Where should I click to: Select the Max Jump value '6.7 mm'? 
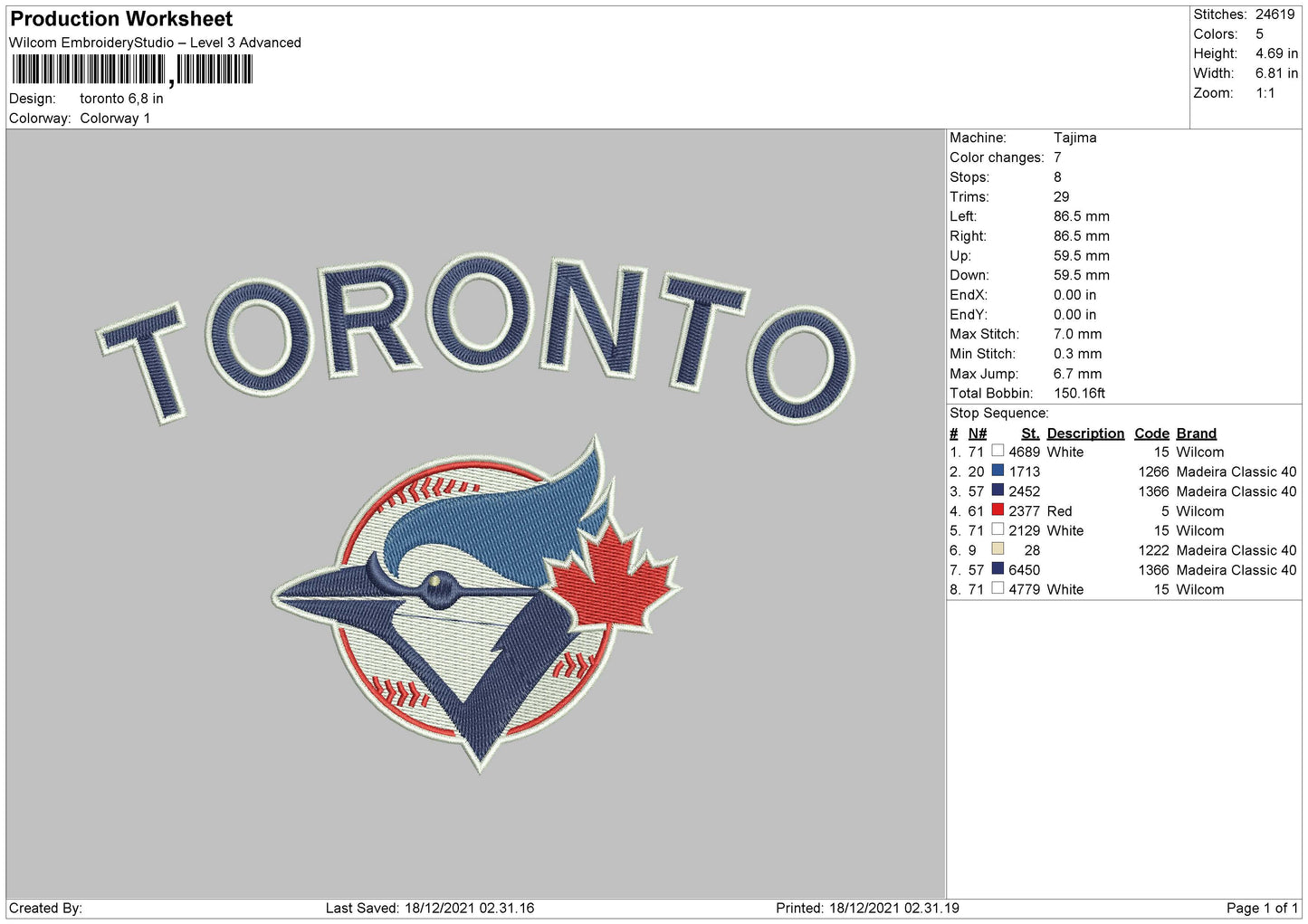click(1078, 374)
